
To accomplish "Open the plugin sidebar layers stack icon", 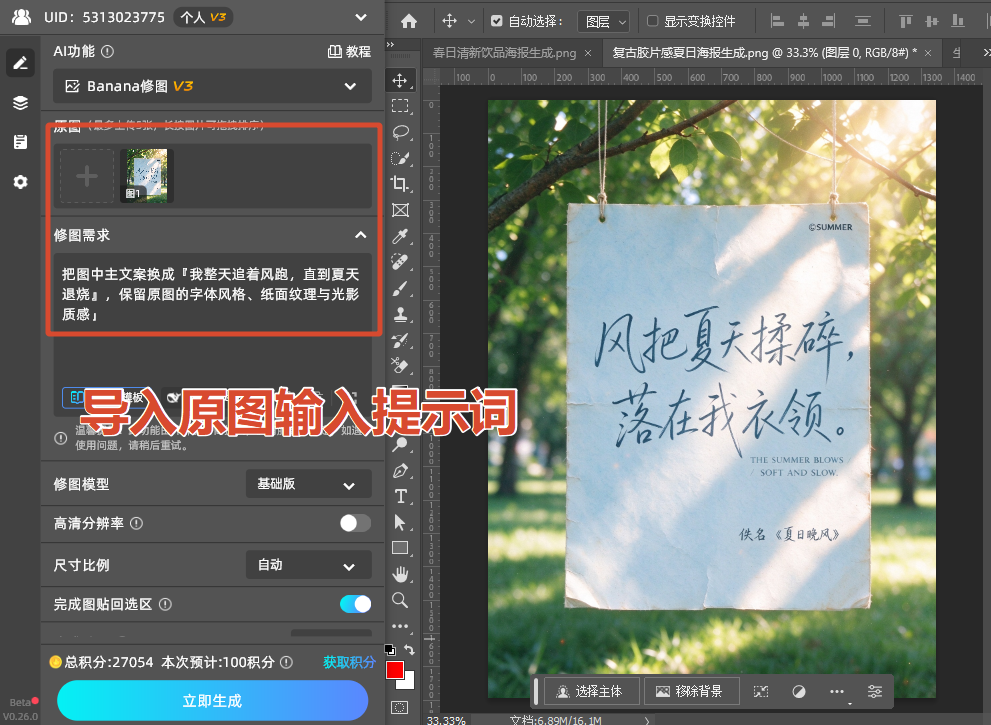I will 20,102.
